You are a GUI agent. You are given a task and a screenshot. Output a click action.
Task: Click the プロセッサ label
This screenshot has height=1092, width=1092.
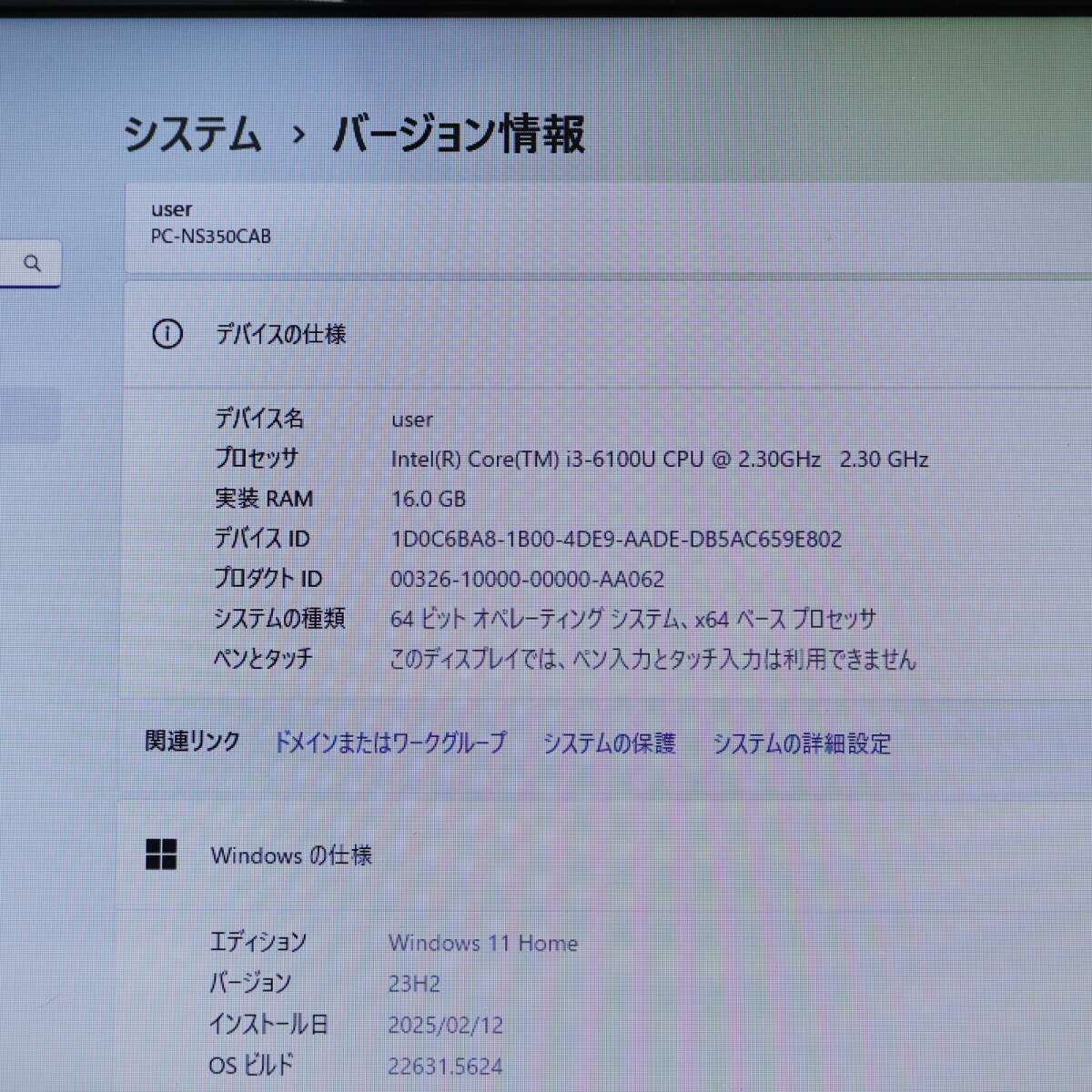click(x=257, y=458)
